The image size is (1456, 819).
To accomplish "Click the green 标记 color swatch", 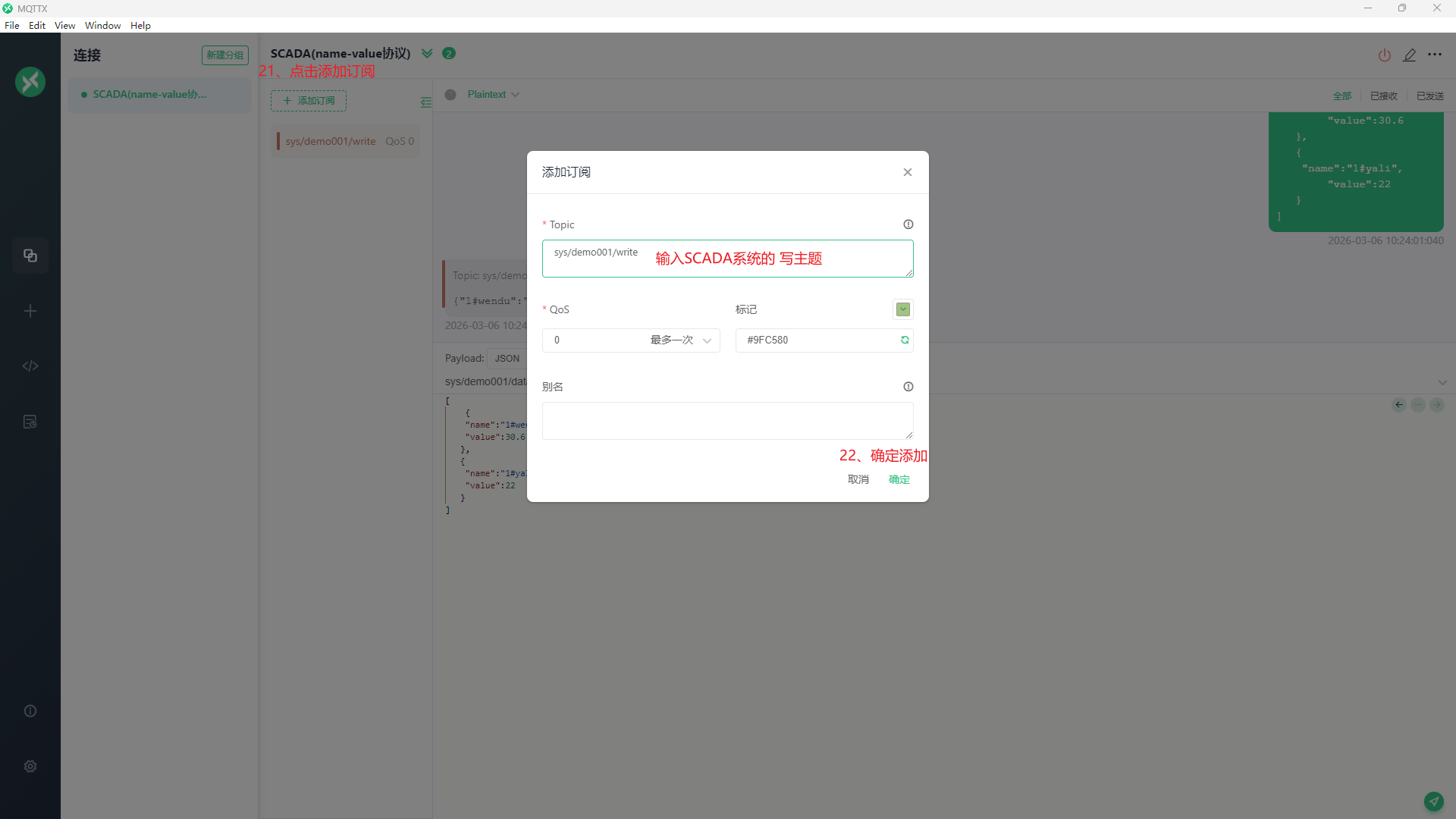I will click(902, 309).
